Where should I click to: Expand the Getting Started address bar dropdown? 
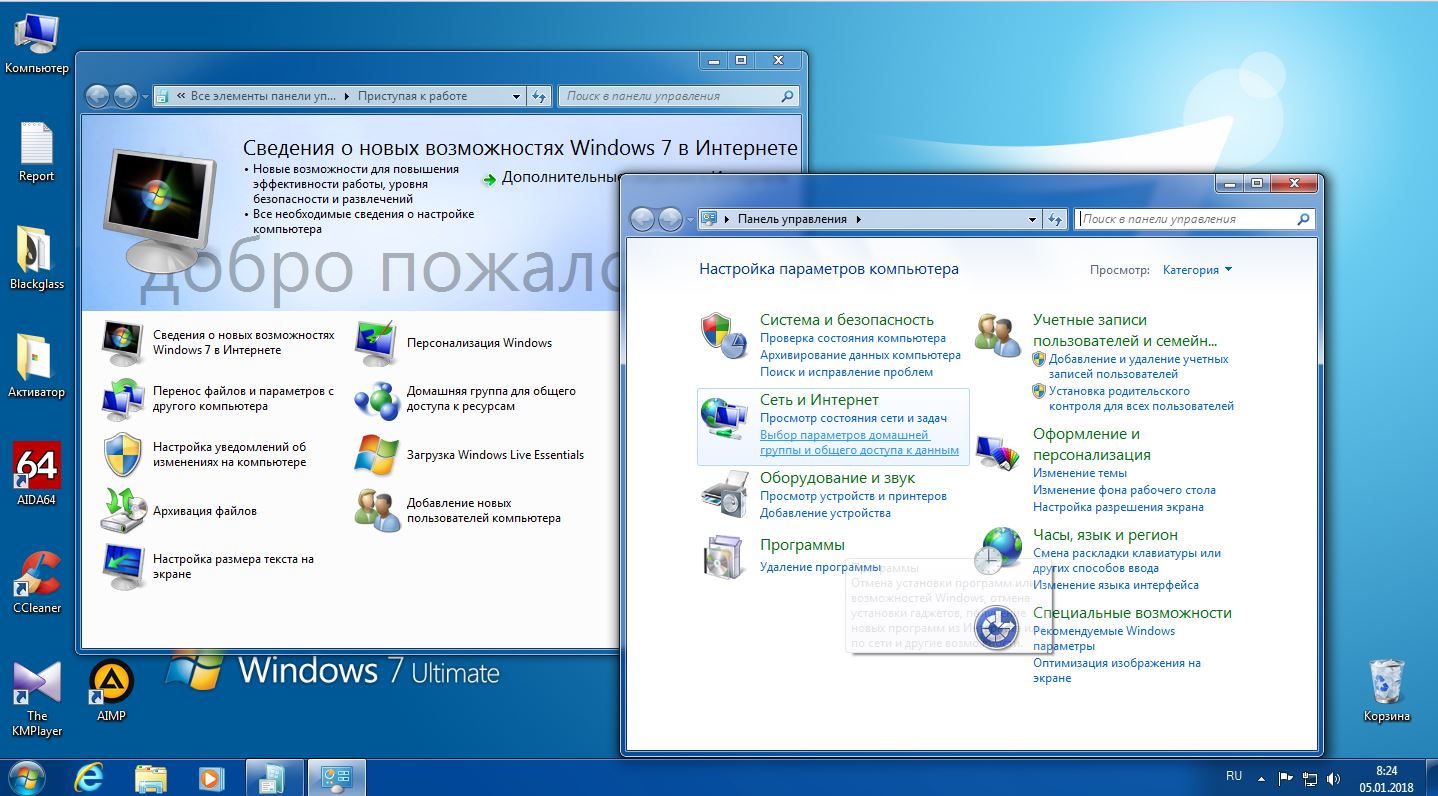516,96
